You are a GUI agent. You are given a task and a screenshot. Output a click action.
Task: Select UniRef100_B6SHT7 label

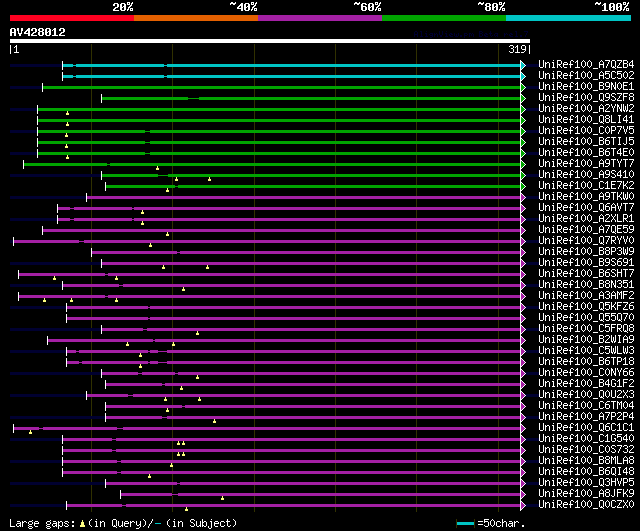click(x=586, y=274)
